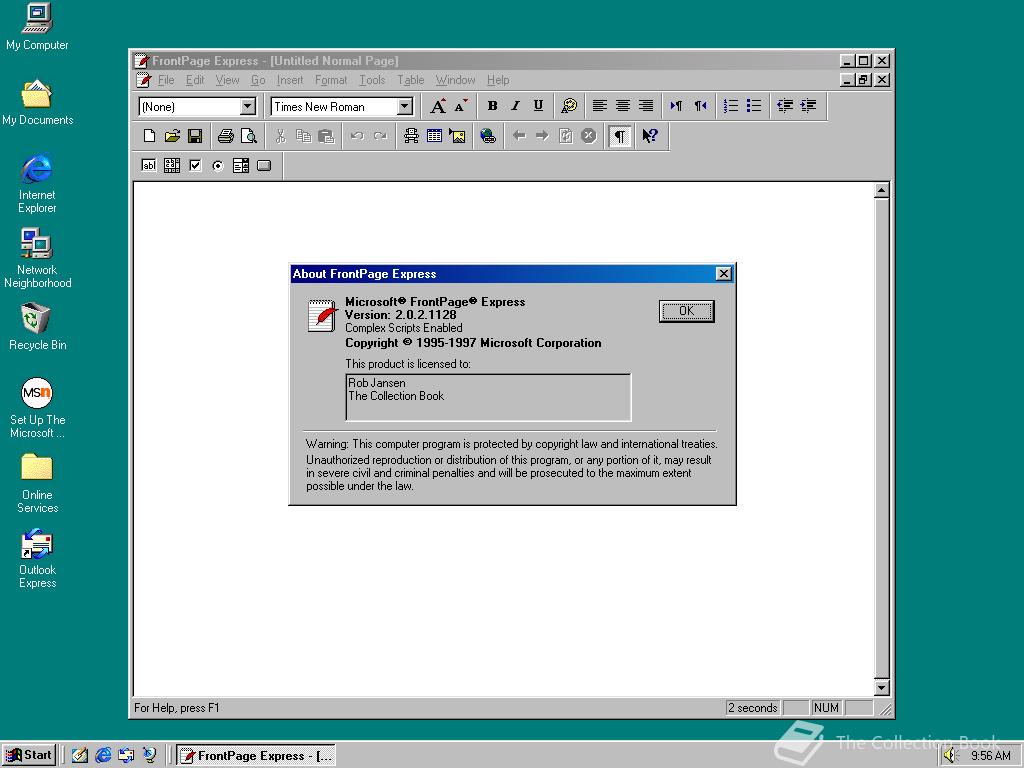Center align text
This screenshot has height=768, width=1024.
click(x=623, y=106)
